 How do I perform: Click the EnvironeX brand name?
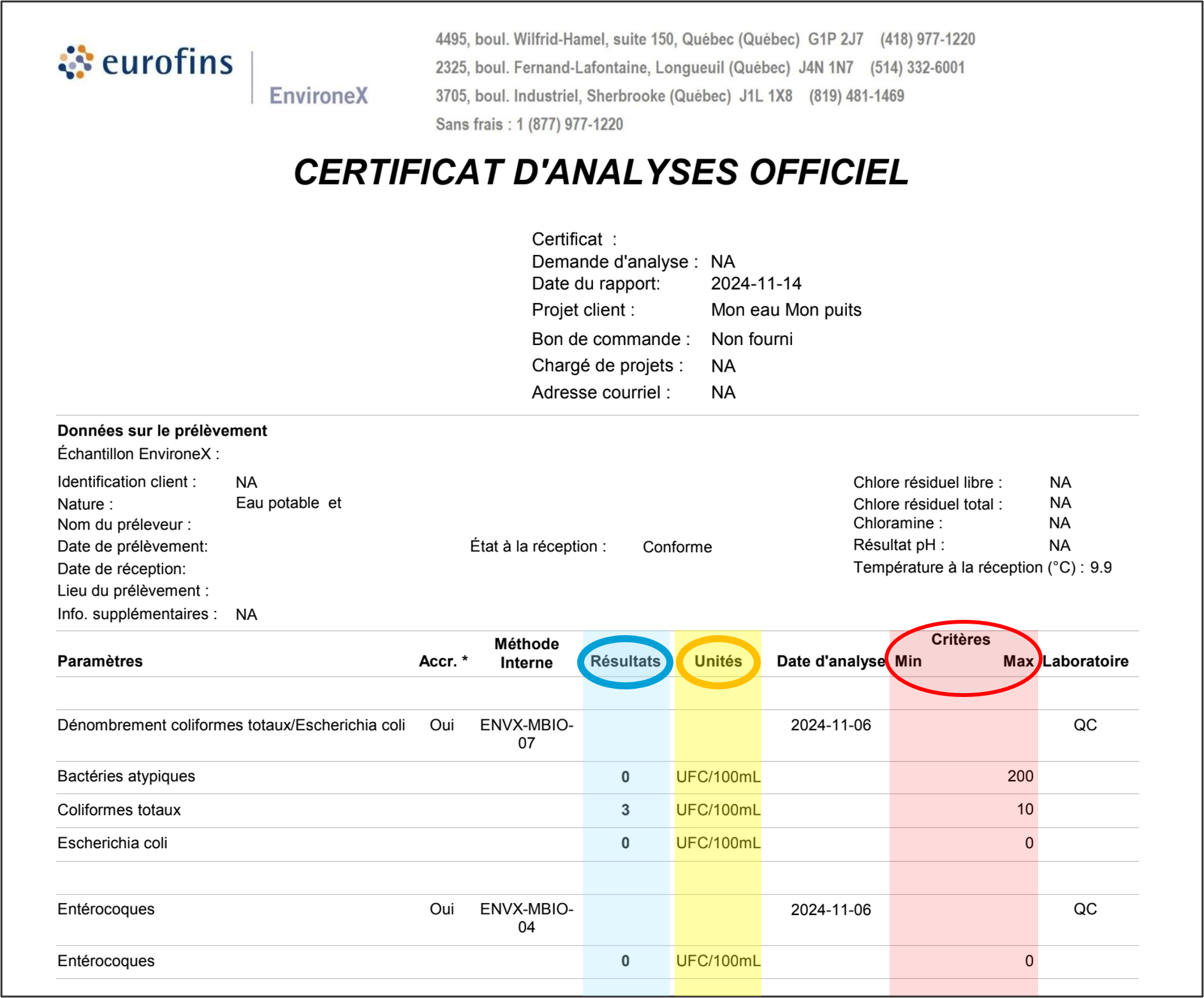pyautogui.click(x=318, y=96)
